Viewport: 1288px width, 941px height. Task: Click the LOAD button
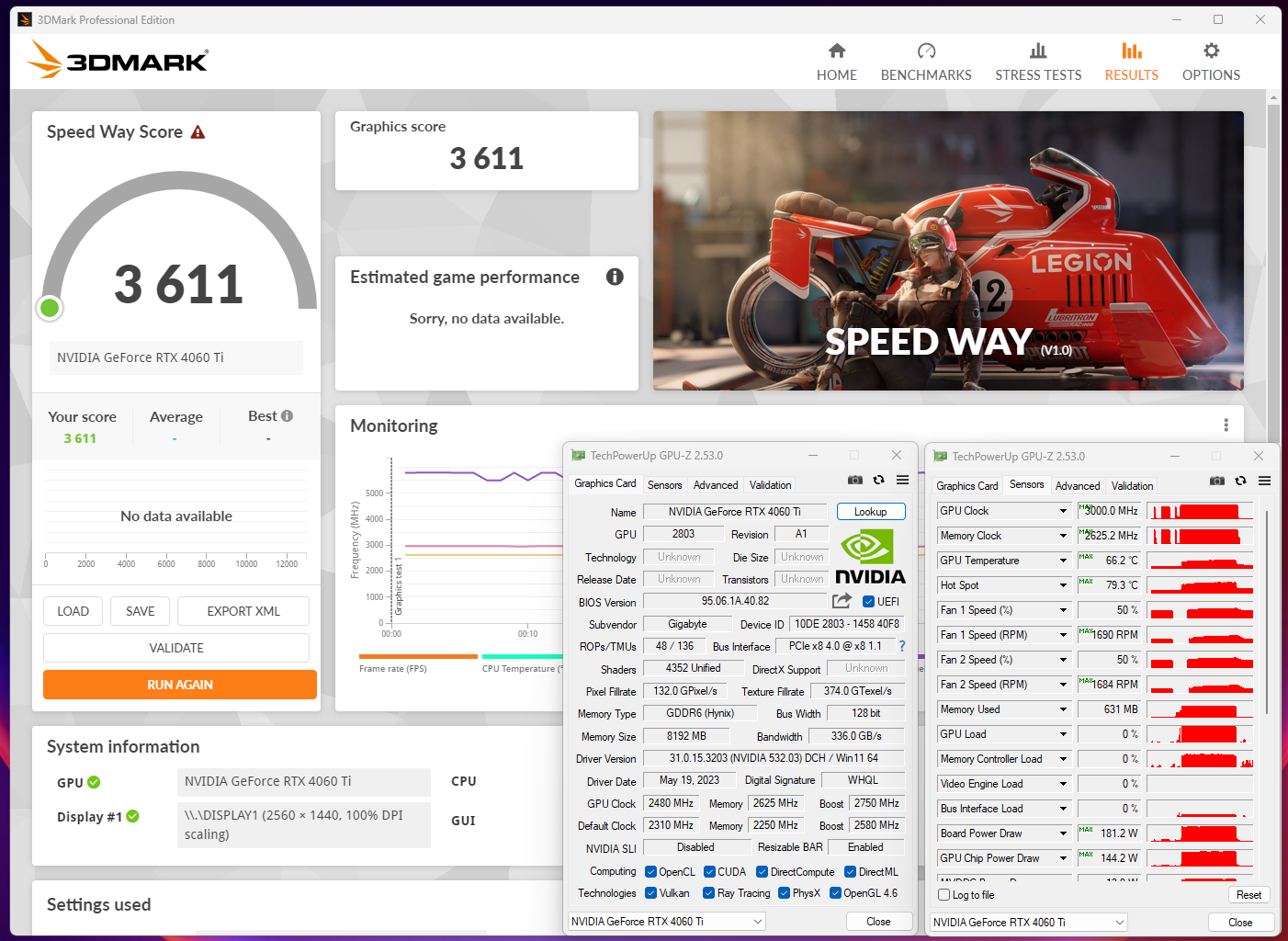point(73,611)
